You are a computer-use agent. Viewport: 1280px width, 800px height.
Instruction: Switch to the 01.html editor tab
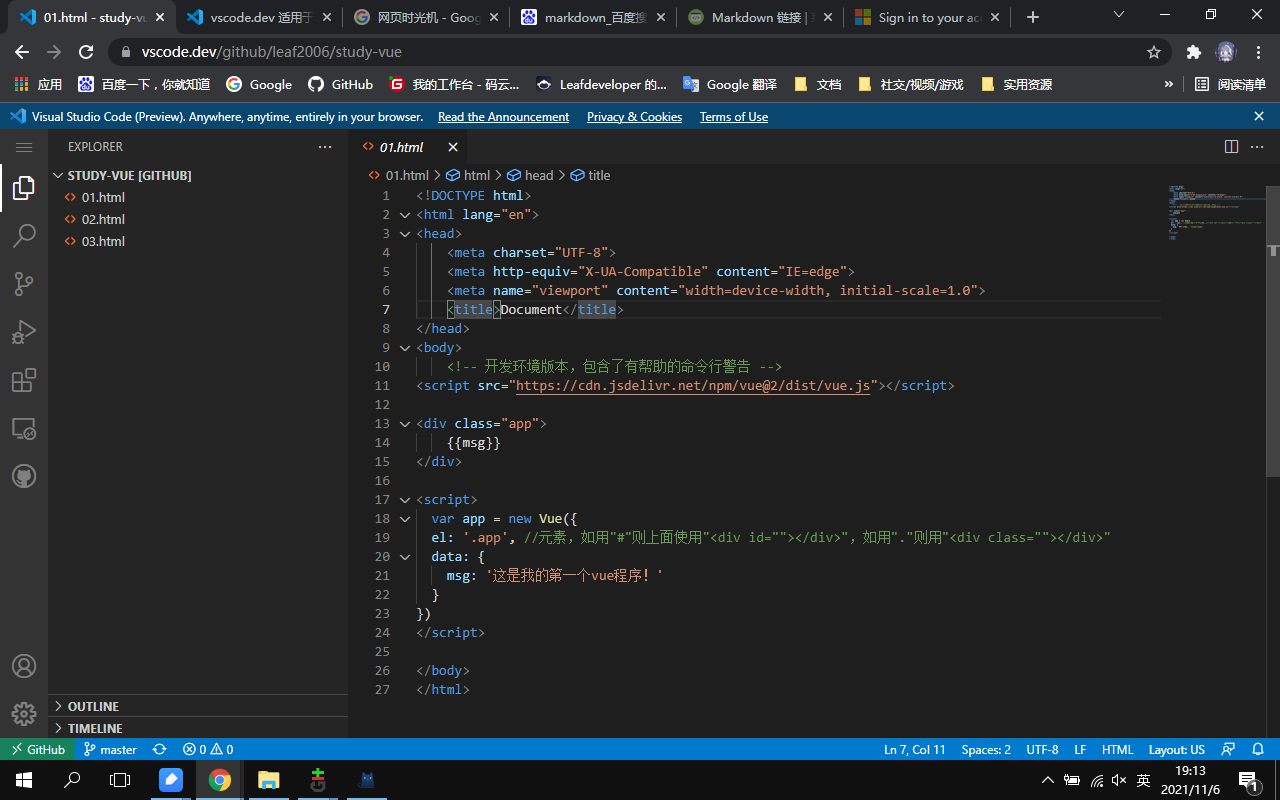(x=401, y=147)
